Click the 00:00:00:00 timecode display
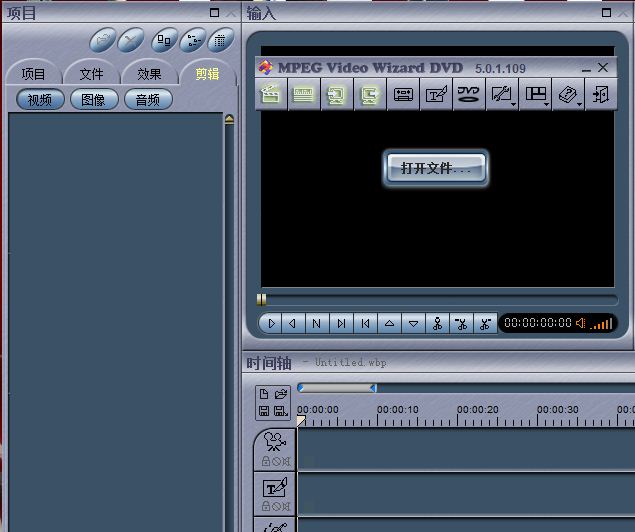 pos(538,323)
